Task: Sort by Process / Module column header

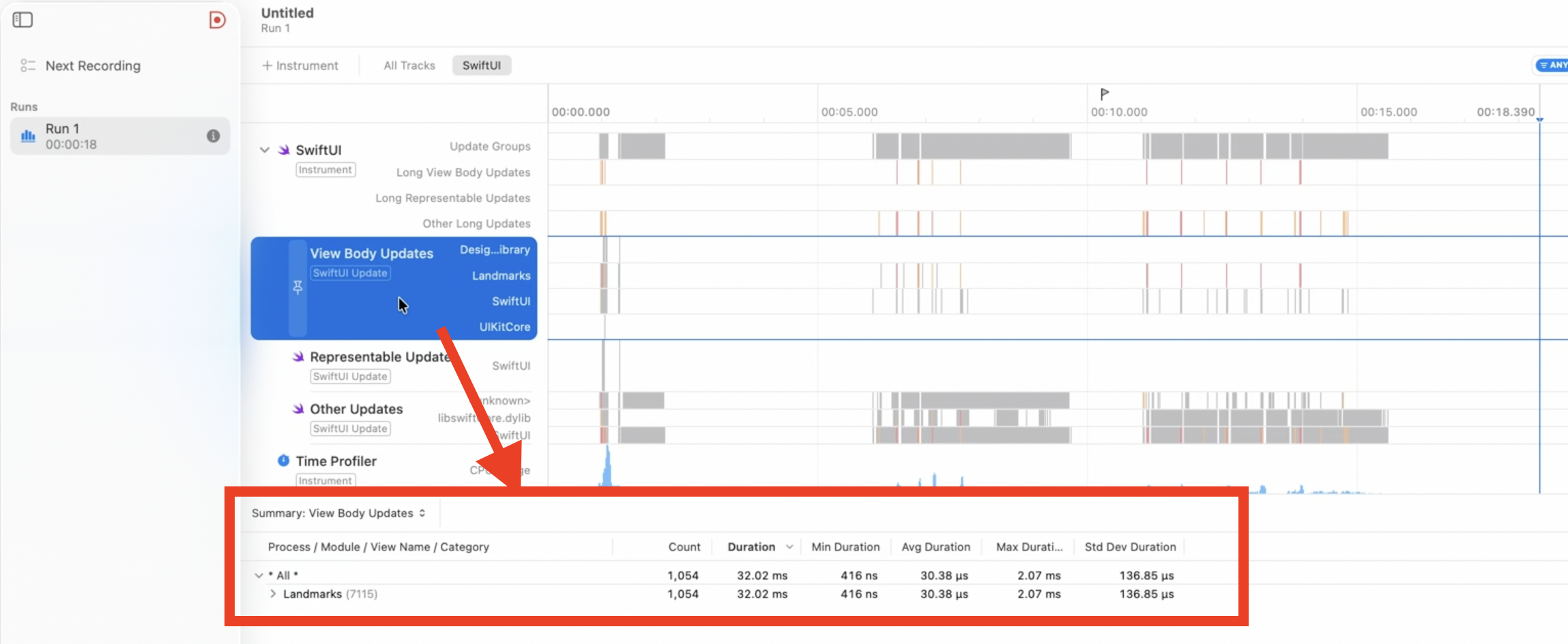Action: coord(379,547)
